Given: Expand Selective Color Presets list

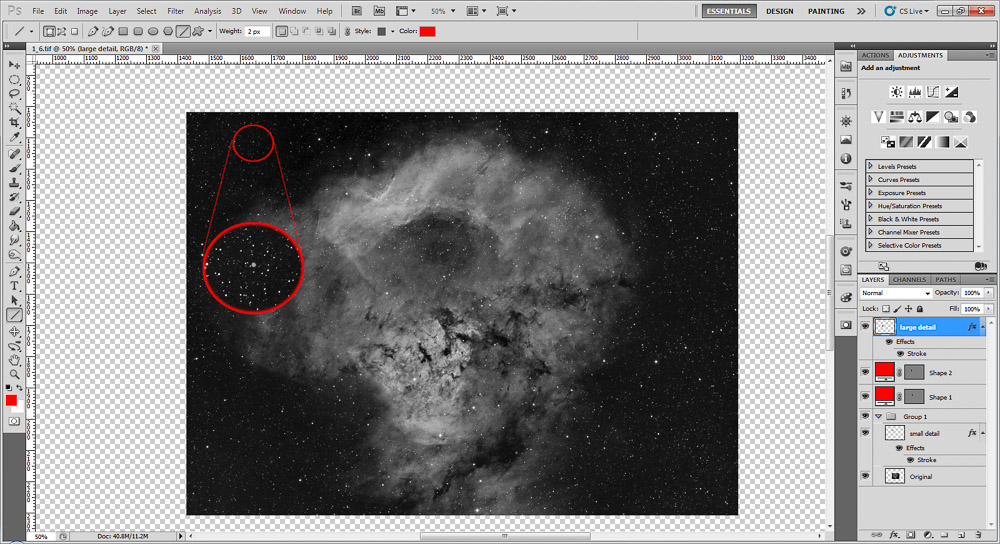Looking at the screenshot, I should click(871, 245).
